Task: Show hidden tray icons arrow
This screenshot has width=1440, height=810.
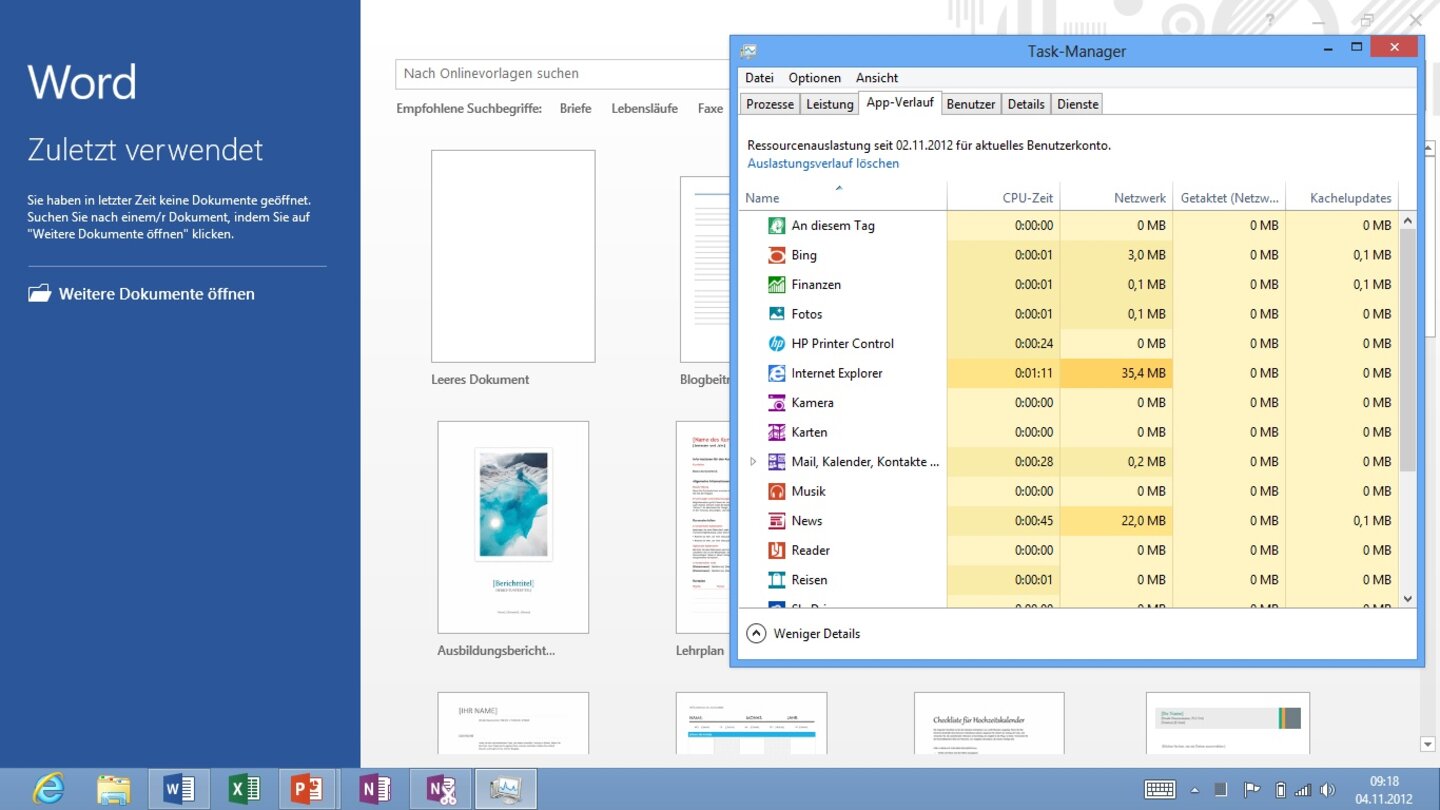Action: tap(1195, 790)
